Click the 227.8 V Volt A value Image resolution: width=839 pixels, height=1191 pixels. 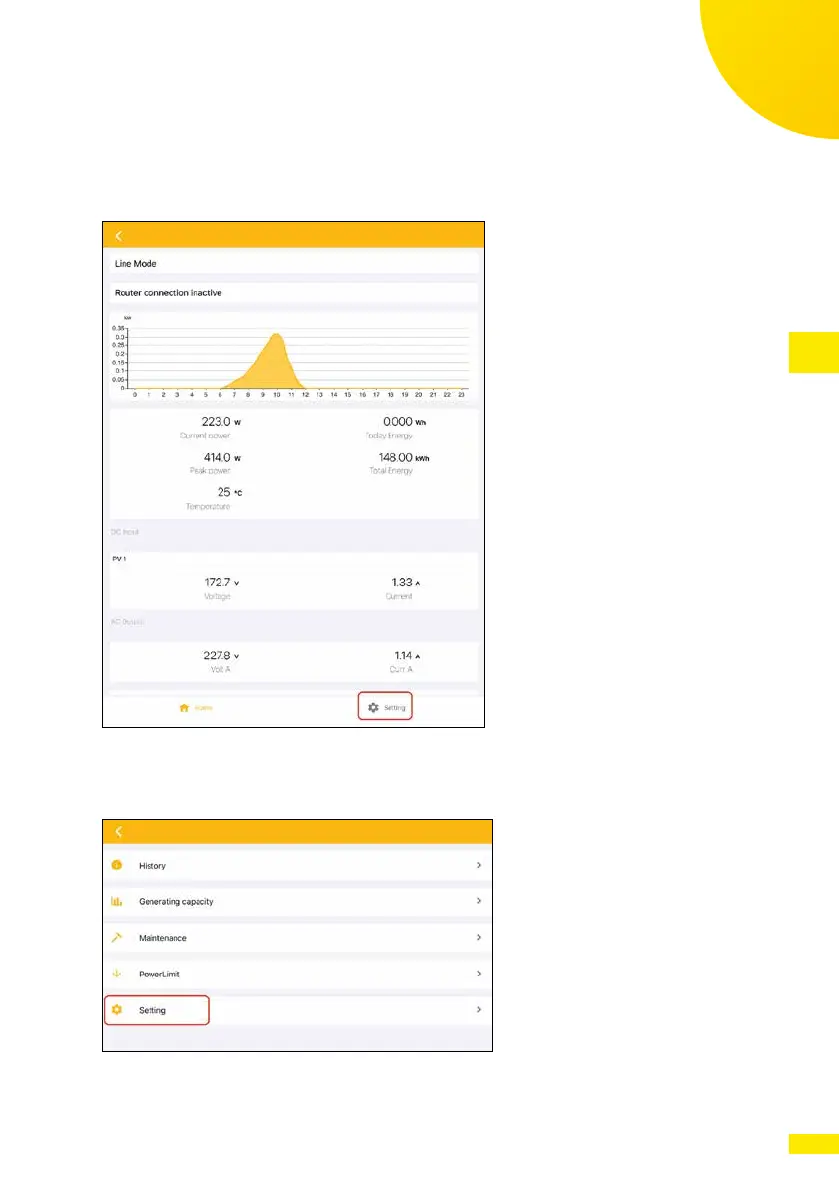pyautogui.click(x=221, y=655)
